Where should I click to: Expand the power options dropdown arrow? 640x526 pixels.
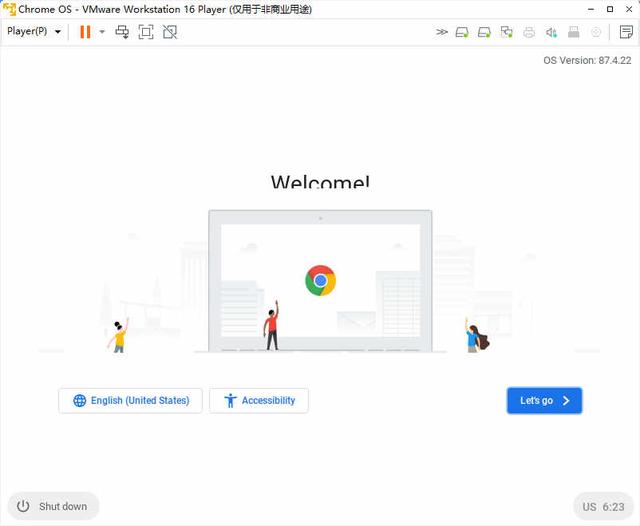102,32
